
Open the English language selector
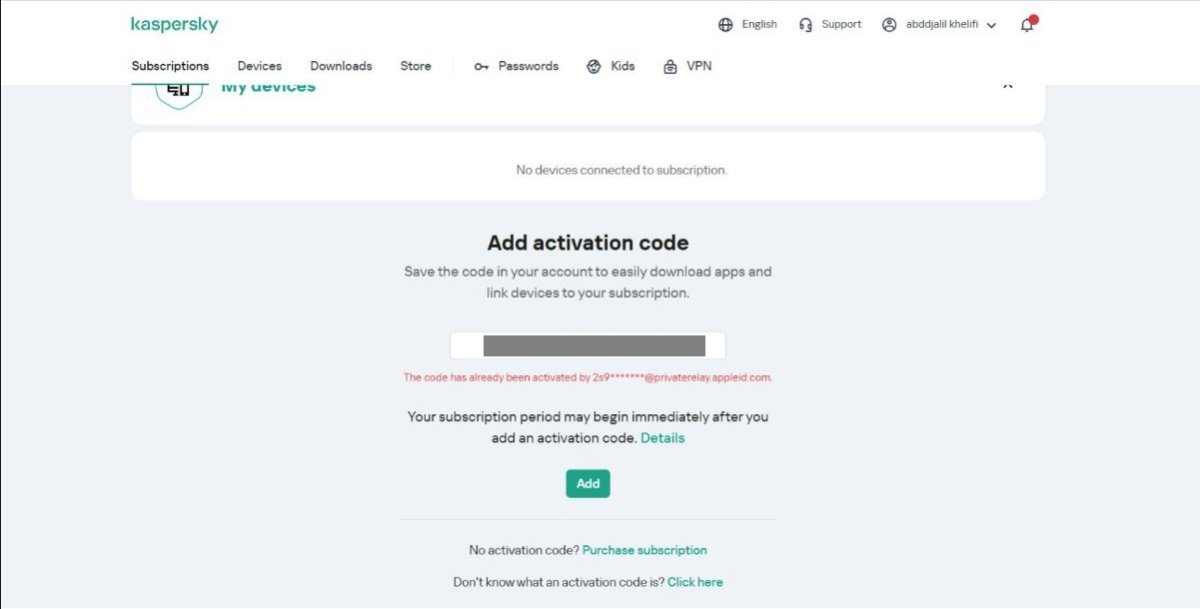click(759, 25)
